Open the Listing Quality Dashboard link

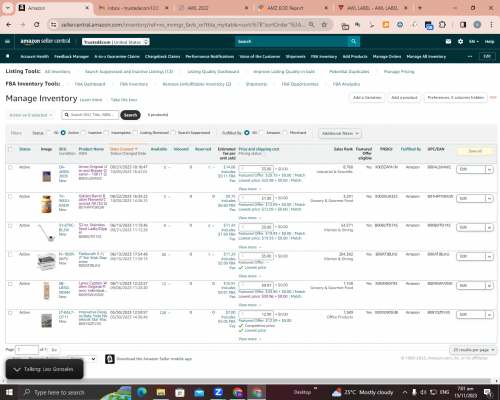coord(213,72)
